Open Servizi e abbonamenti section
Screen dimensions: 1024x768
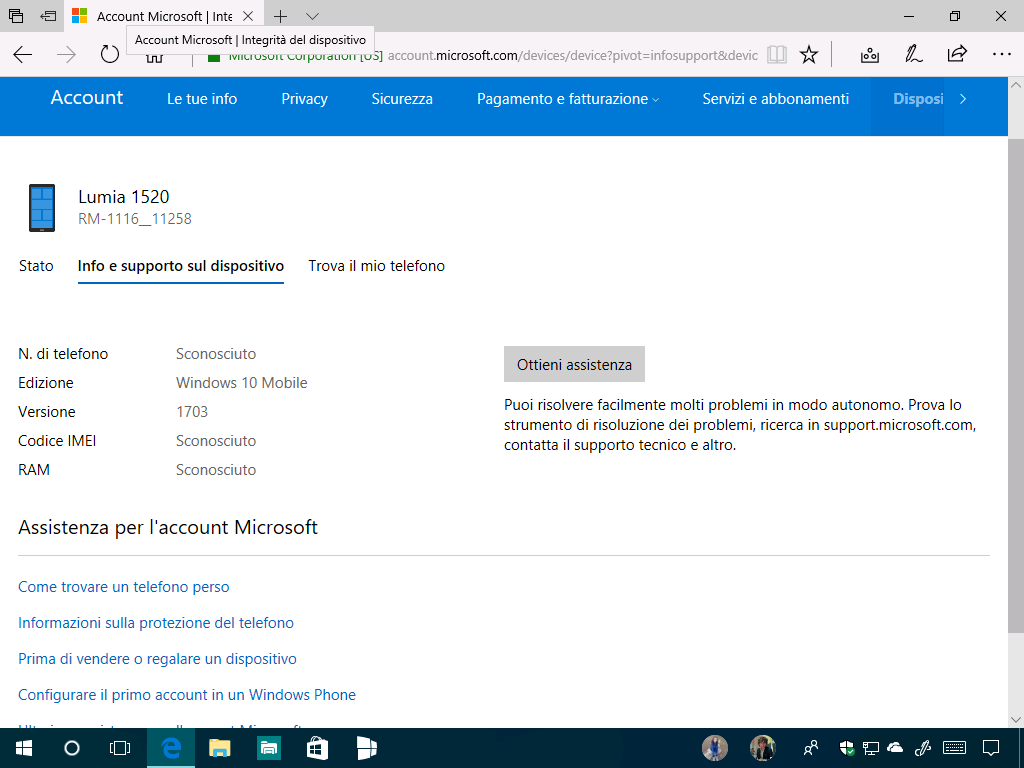click(x=776, y=99)
